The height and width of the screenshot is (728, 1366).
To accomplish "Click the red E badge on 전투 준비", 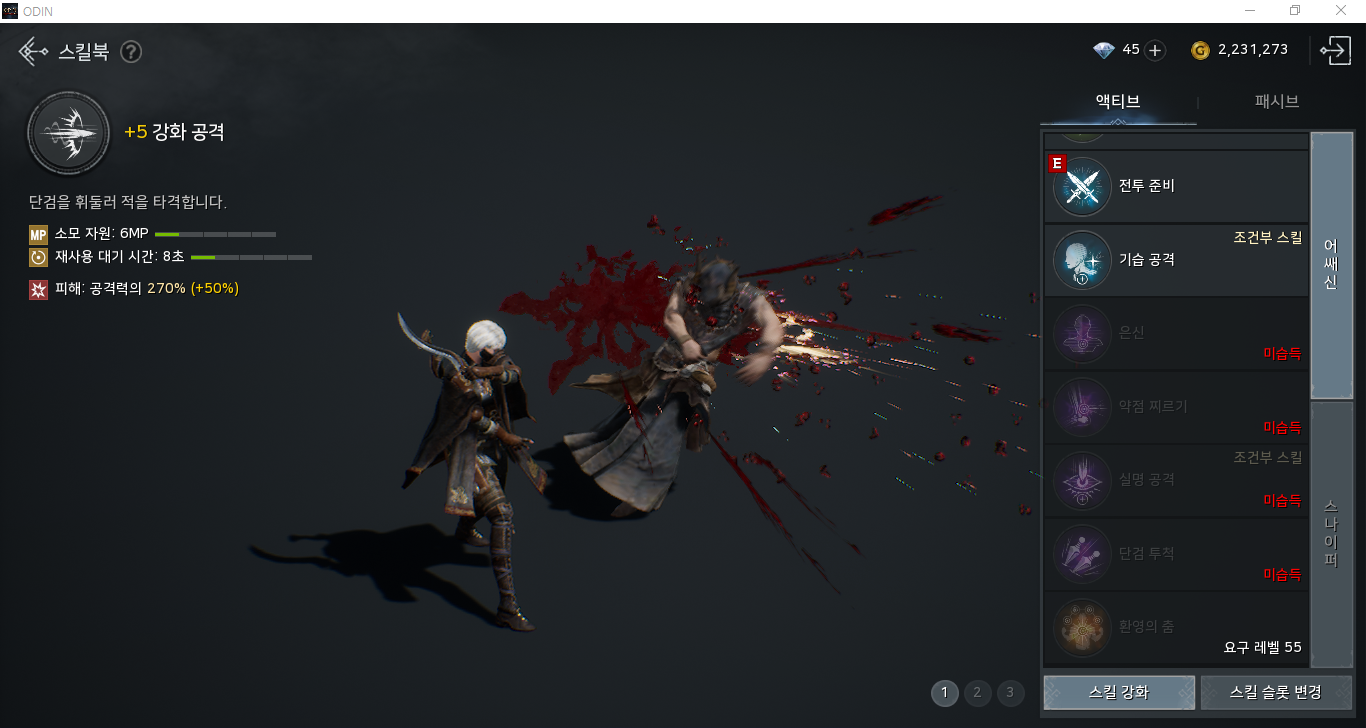I will click(x=1055, y=163).
